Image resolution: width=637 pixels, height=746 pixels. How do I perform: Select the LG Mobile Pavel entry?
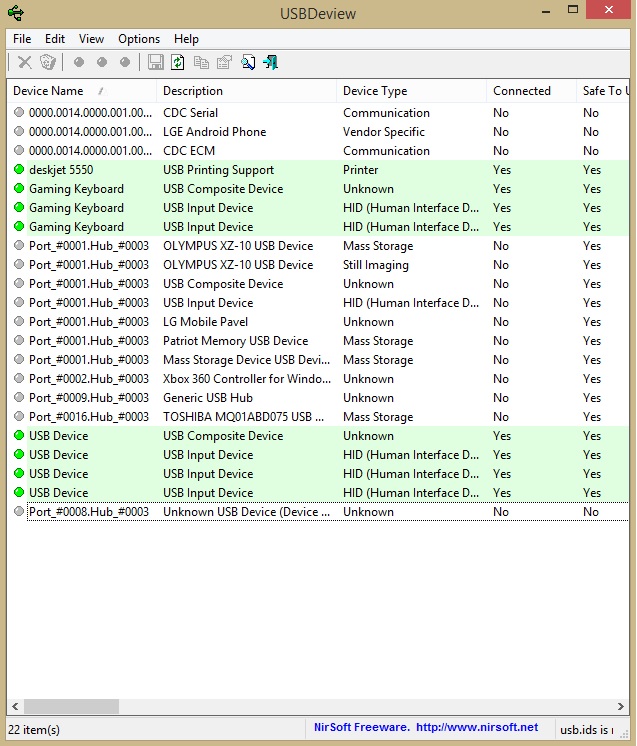(x=206, y=322)
